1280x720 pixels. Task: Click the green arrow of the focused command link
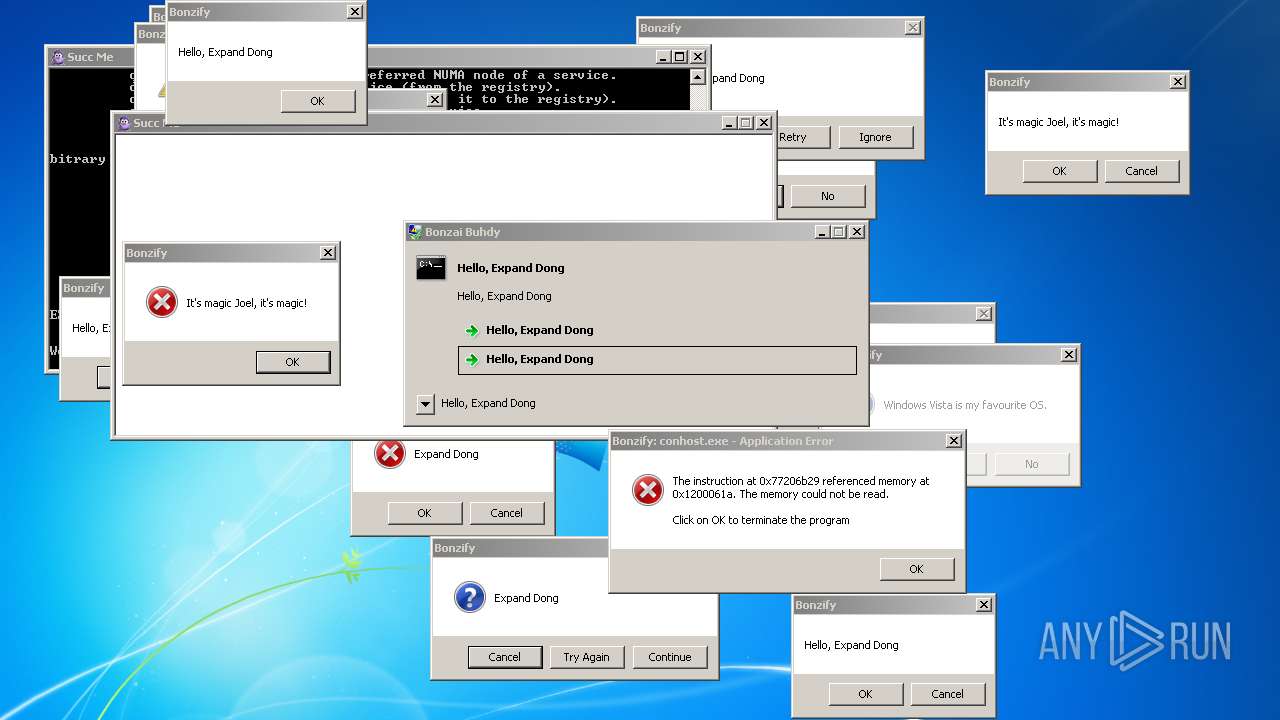472,359
